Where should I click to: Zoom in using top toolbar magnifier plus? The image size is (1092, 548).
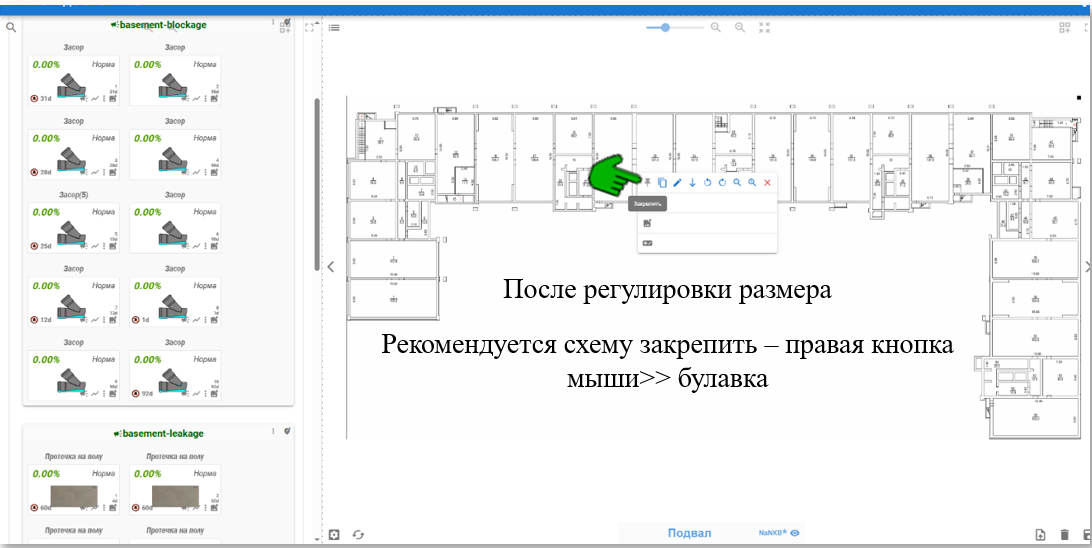(x=740, y=27)
